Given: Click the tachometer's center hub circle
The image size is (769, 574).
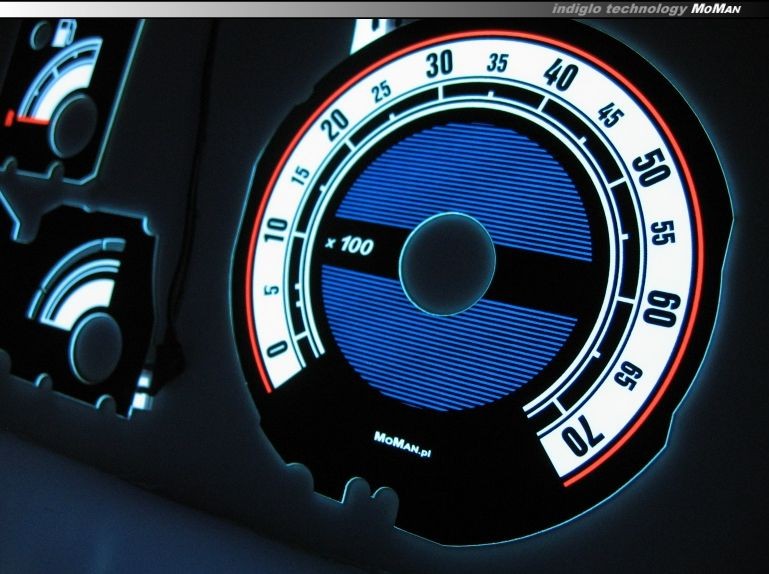Looking at the screenshot, I should pos(448,263).
